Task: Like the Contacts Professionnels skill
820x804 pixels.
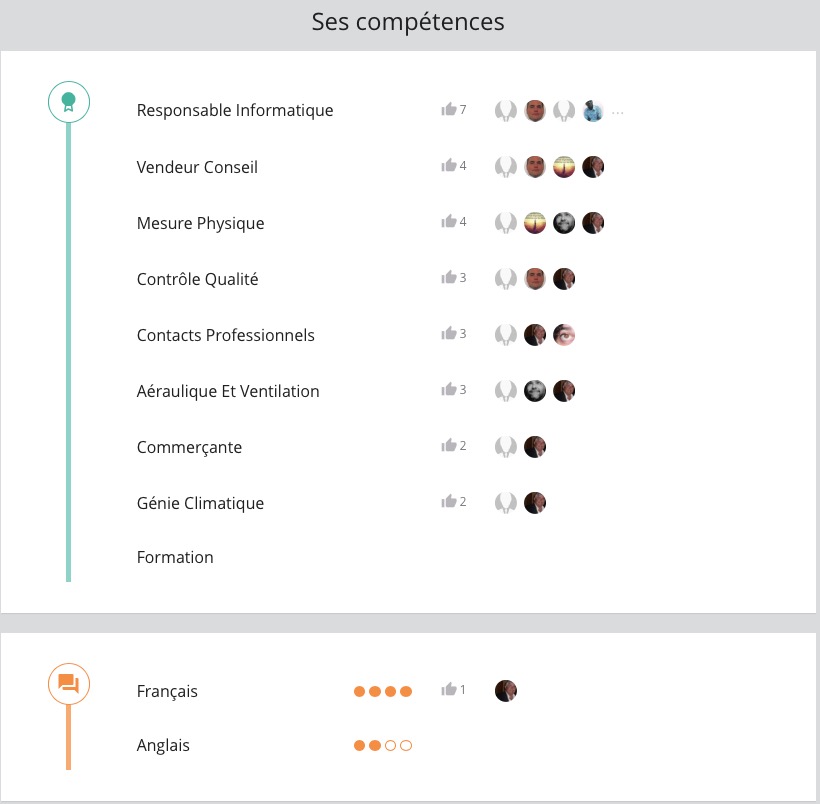Action: tap(448, 334)
